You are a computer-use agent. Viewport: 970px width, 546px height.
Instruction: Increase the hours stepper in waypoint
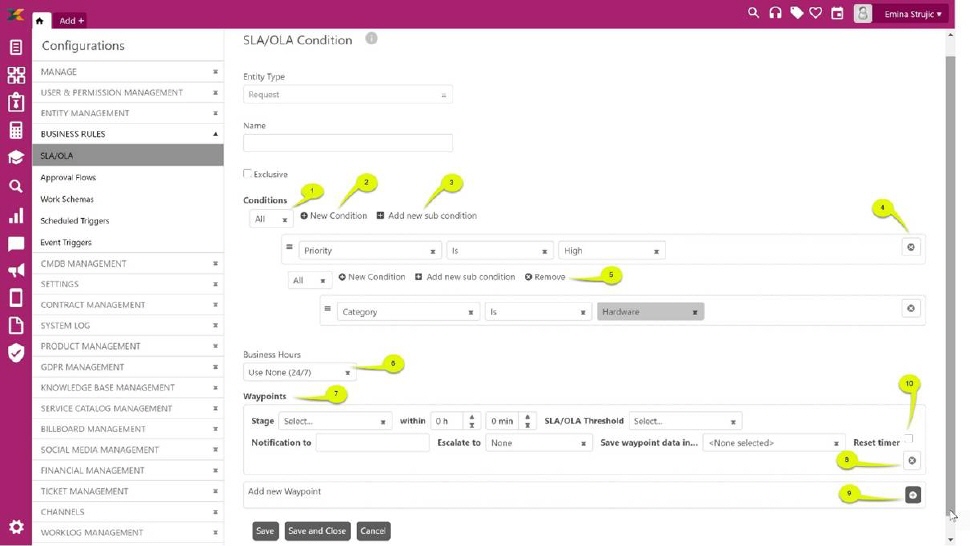(472, 417)
